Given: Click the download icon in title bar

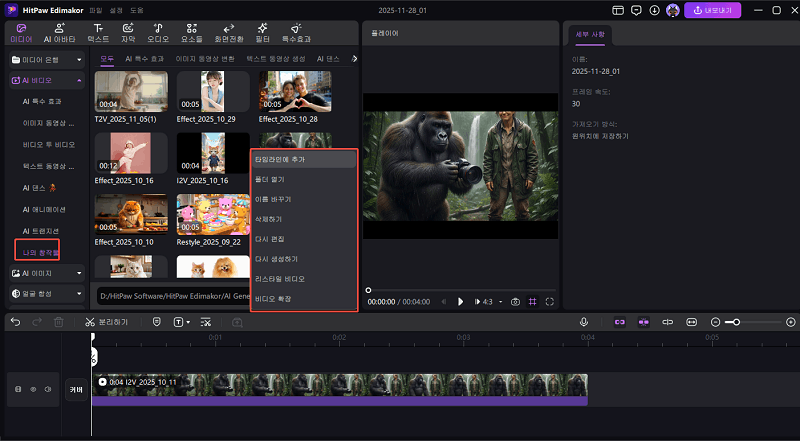Looking at the screenshot, I should click(654, 10).
